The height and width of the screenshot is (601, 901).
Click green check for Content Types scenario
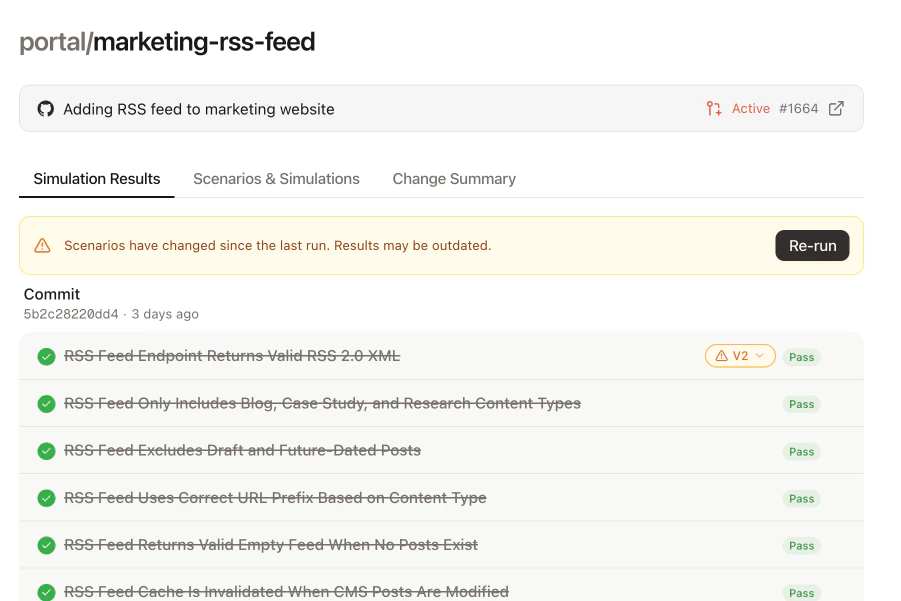click(x=46, y=404)
